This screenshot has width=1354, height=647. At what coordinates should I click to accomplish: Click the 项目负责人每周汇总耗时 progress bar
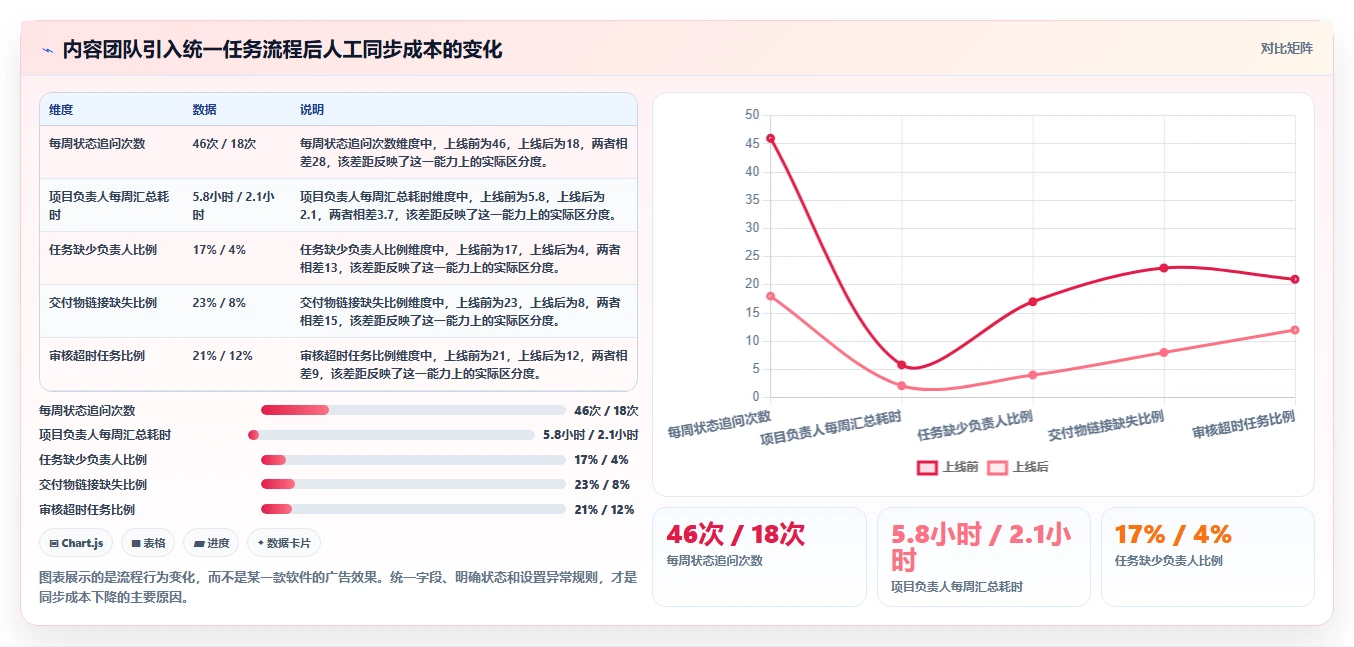pos(391,435)
